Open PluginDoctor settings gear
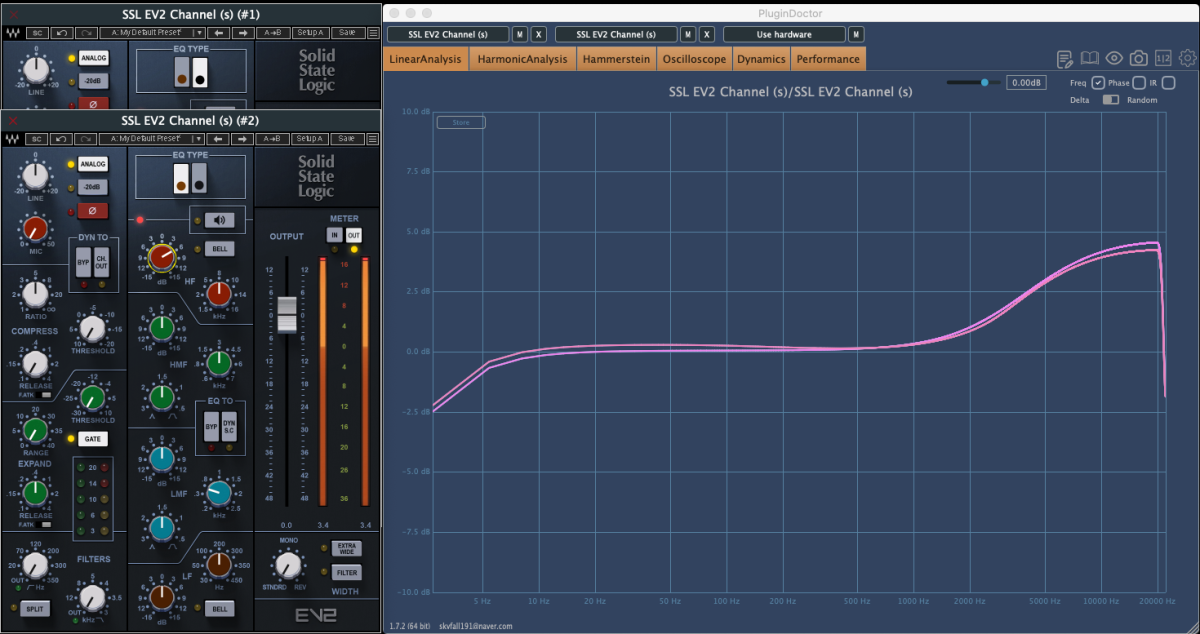The image size is (1200, 634). (1187, 58)
